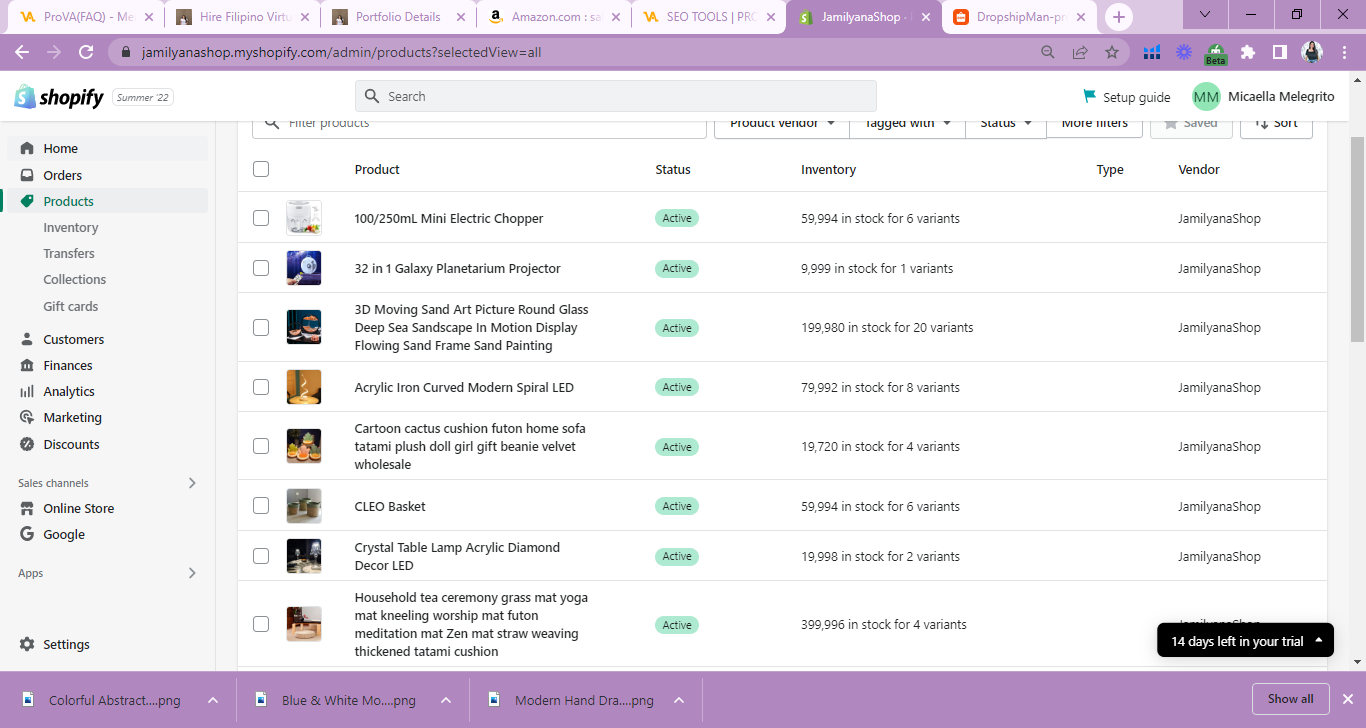Open the CLEO Basket product link
The image size is (1366, 728).
[390, 506]
